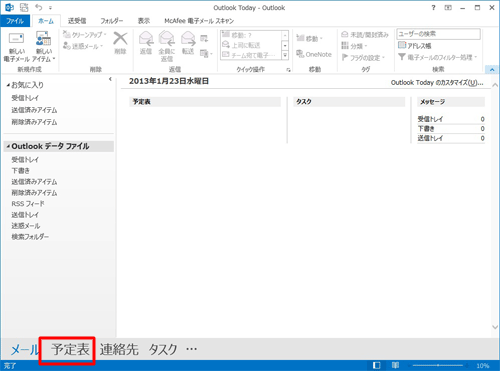The height and width of the screenshot is (371, 500).
Task: Click the reading view icon in status bar
Action: pos(395,365)
